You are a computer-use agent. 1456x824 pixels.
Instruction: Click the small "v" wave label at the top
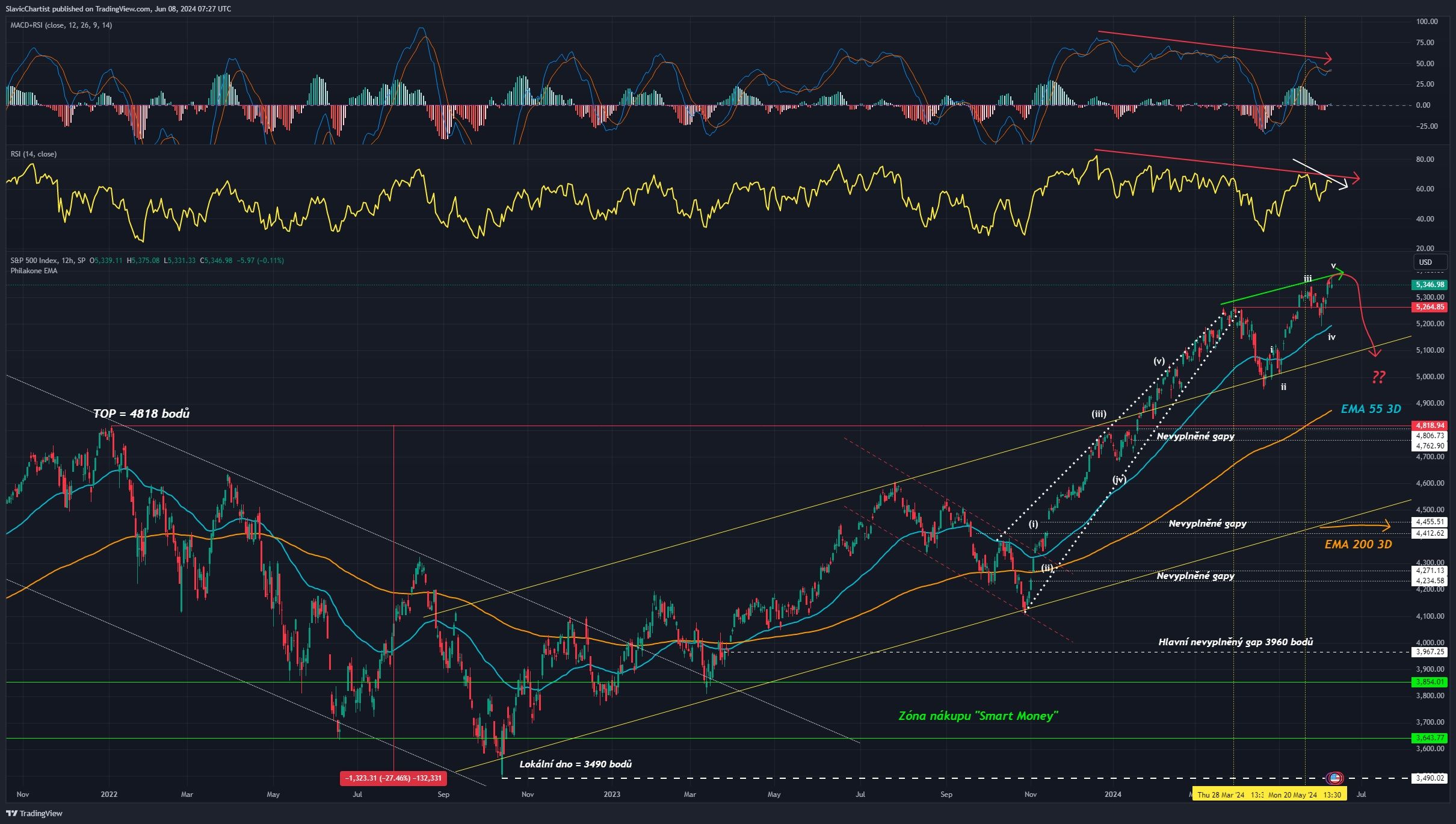1333,265
